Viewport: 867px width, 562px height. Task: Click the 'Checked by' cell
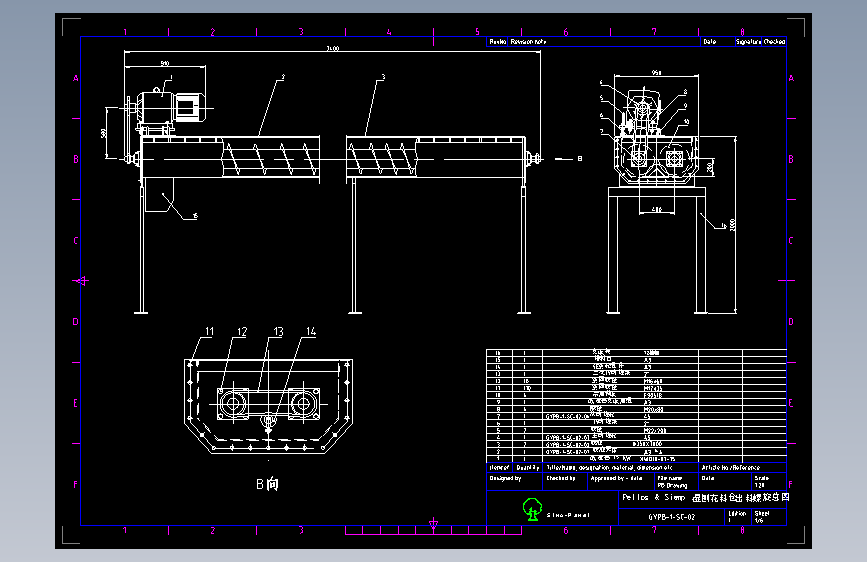[x=565, y=482]
